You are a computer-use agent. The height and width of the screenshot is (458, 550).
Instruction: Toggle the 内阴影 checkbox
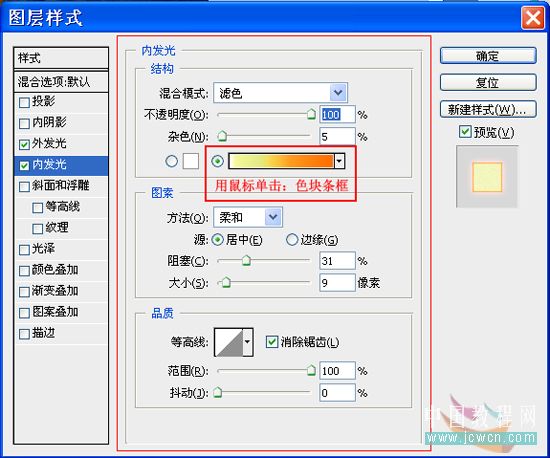point(24,123)
